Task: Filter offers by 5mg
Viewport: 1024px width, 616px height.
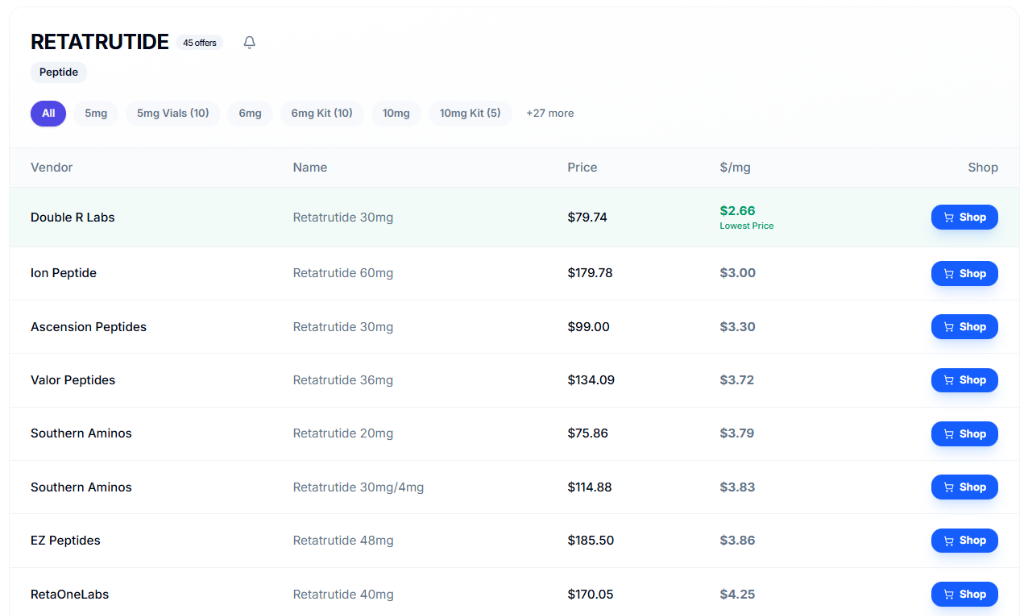Action: [x=96, y=113]
